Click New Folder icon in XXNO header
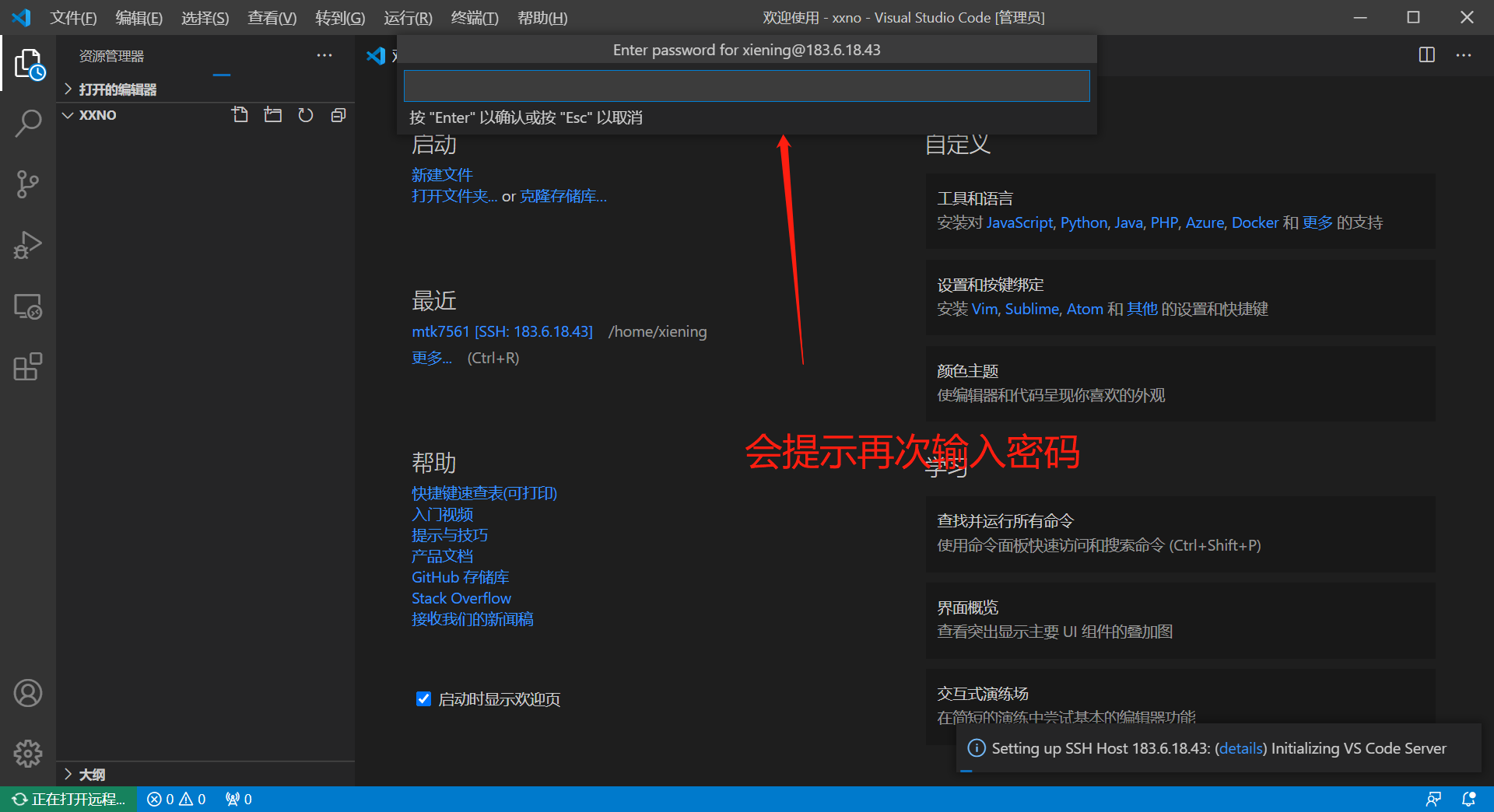Image resolution: width=1494 pixels, height=812 pixels. click(x=272, y=115)
